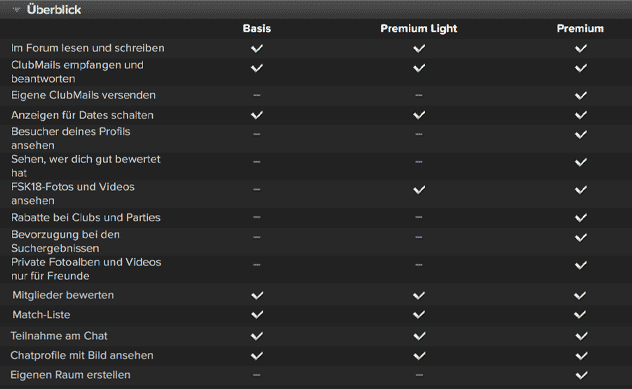The height and width of the screenshot is (389, 632).
Task: Click Basis checkmark for Anzeigen für Dates
Action: click(257, 115)
